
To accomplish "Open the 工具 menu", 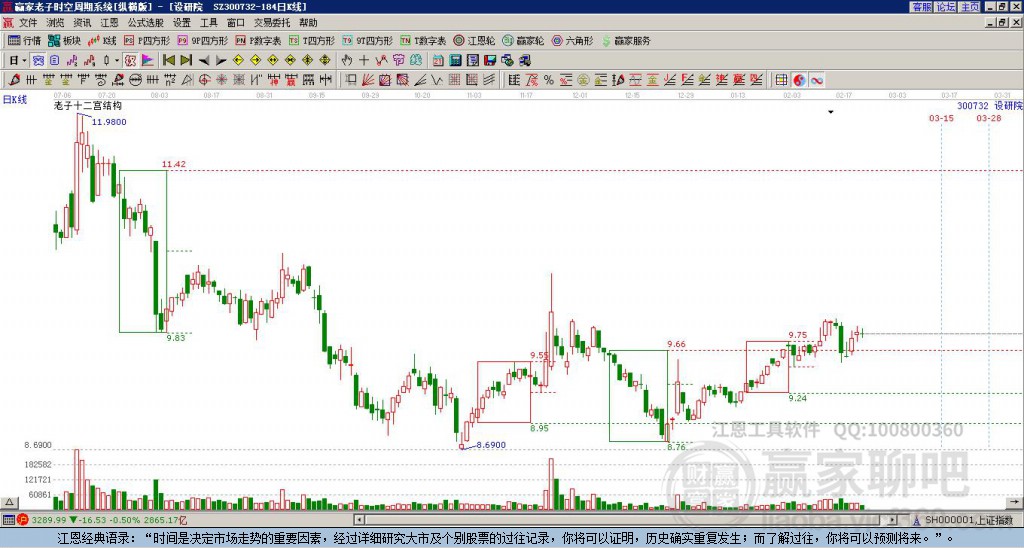I will point(208,23).
